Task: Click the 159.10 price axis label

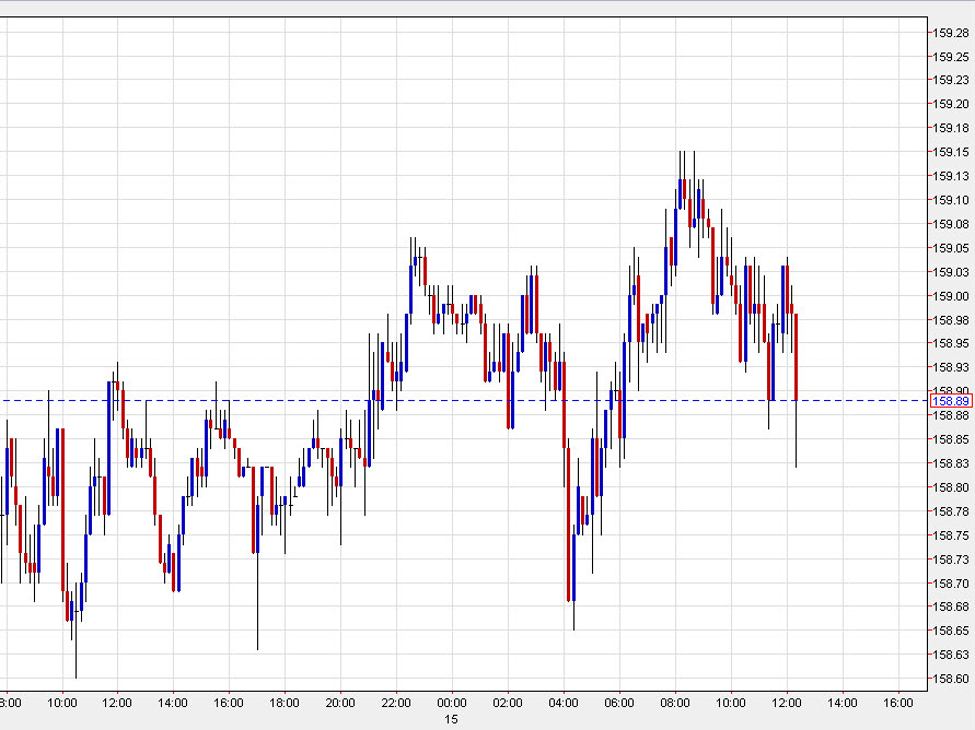Action: click(x=951, y=200)
